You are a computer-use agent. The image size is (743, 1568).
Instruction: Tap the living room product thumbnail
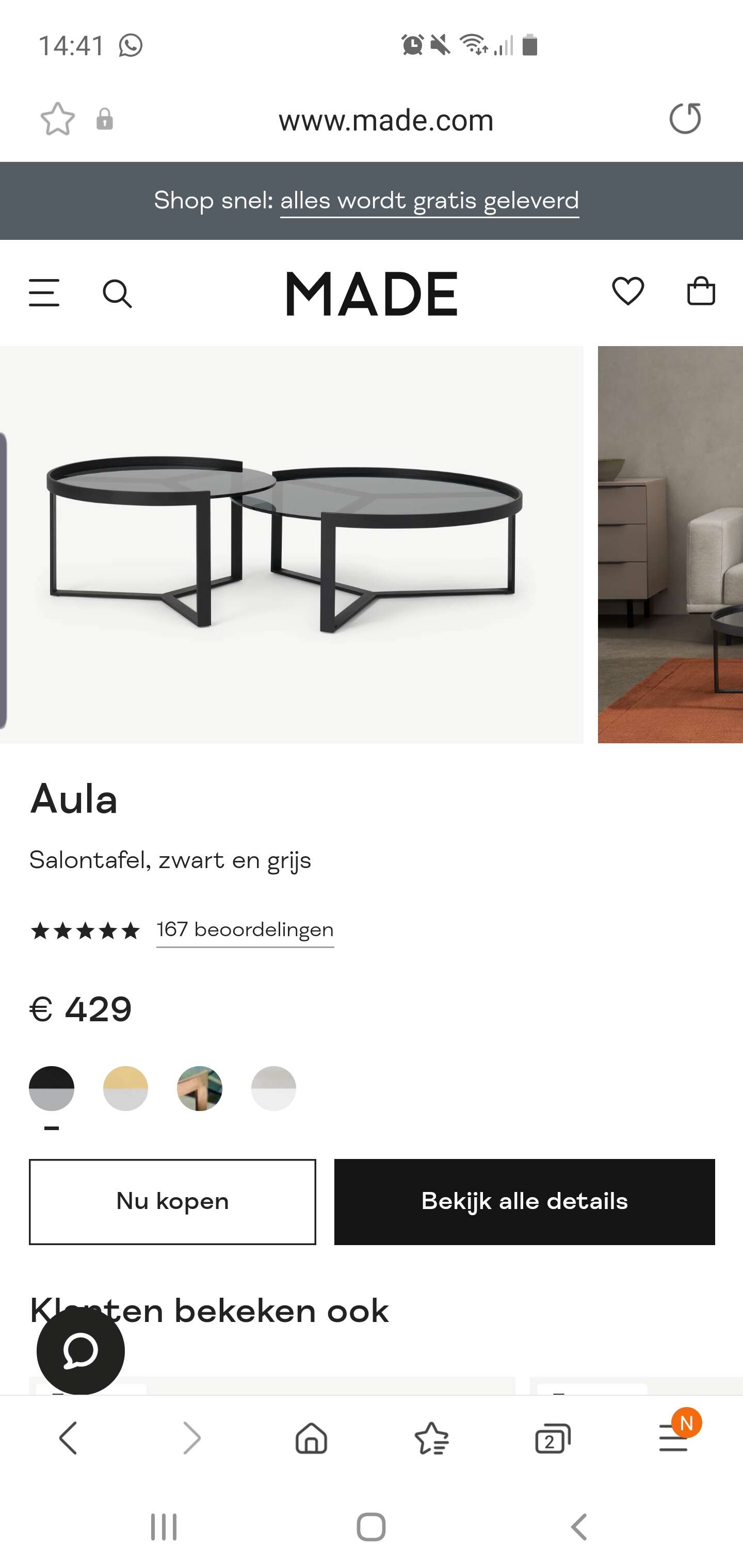(670, 544)
